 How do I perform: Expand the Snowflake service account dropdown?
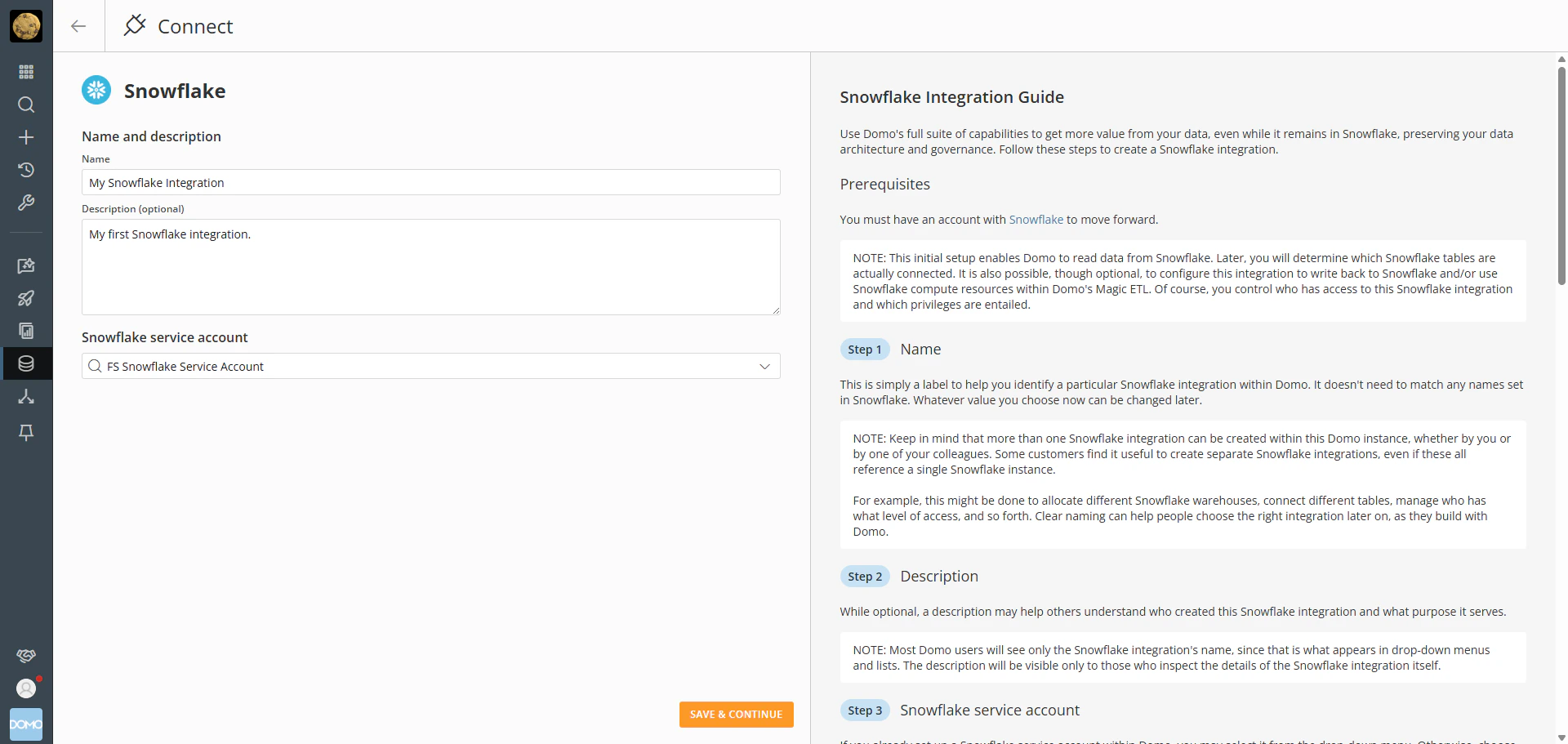764,367
